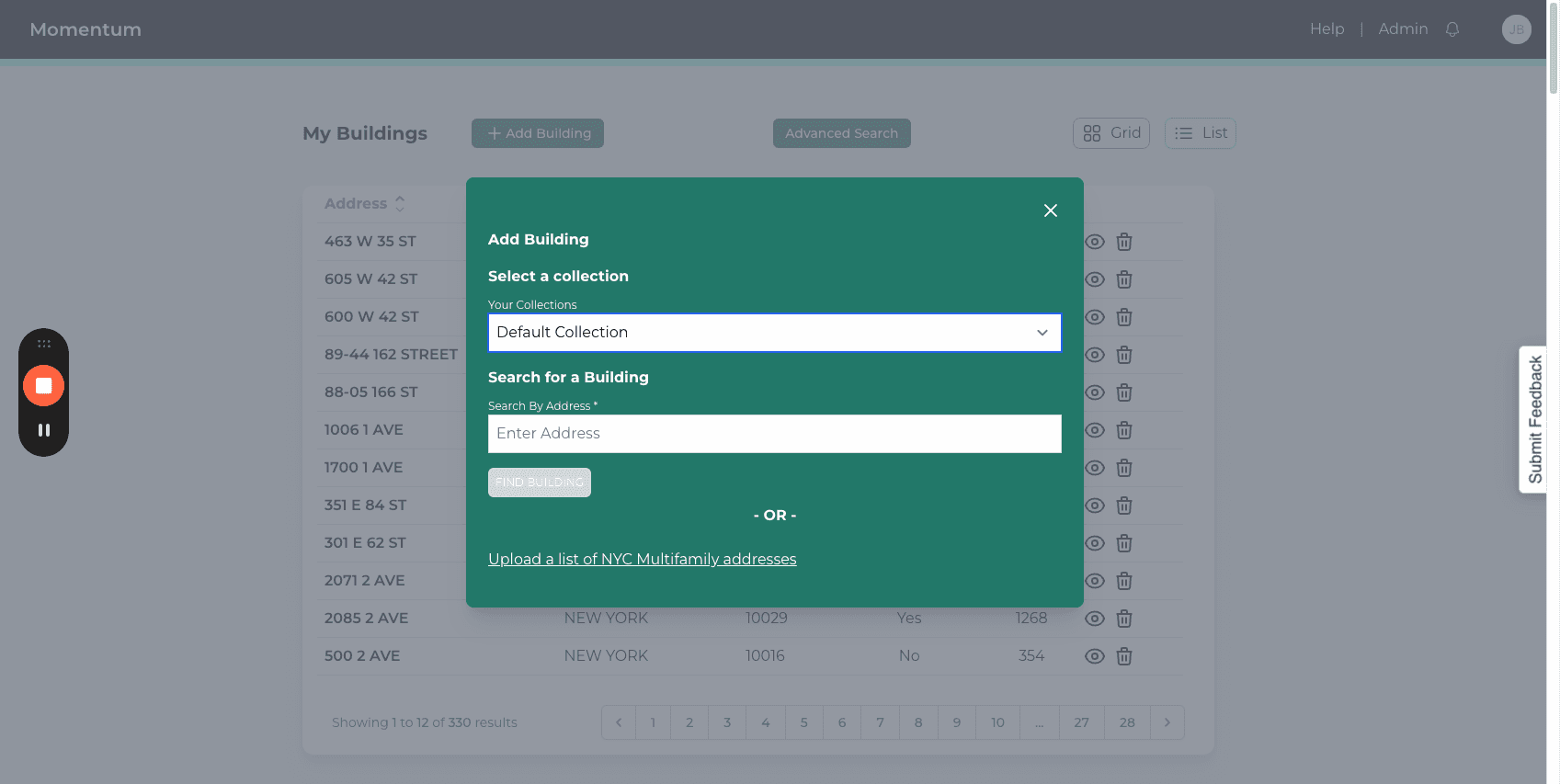
Task: Go to the previous results page
Action: (619, 722)
